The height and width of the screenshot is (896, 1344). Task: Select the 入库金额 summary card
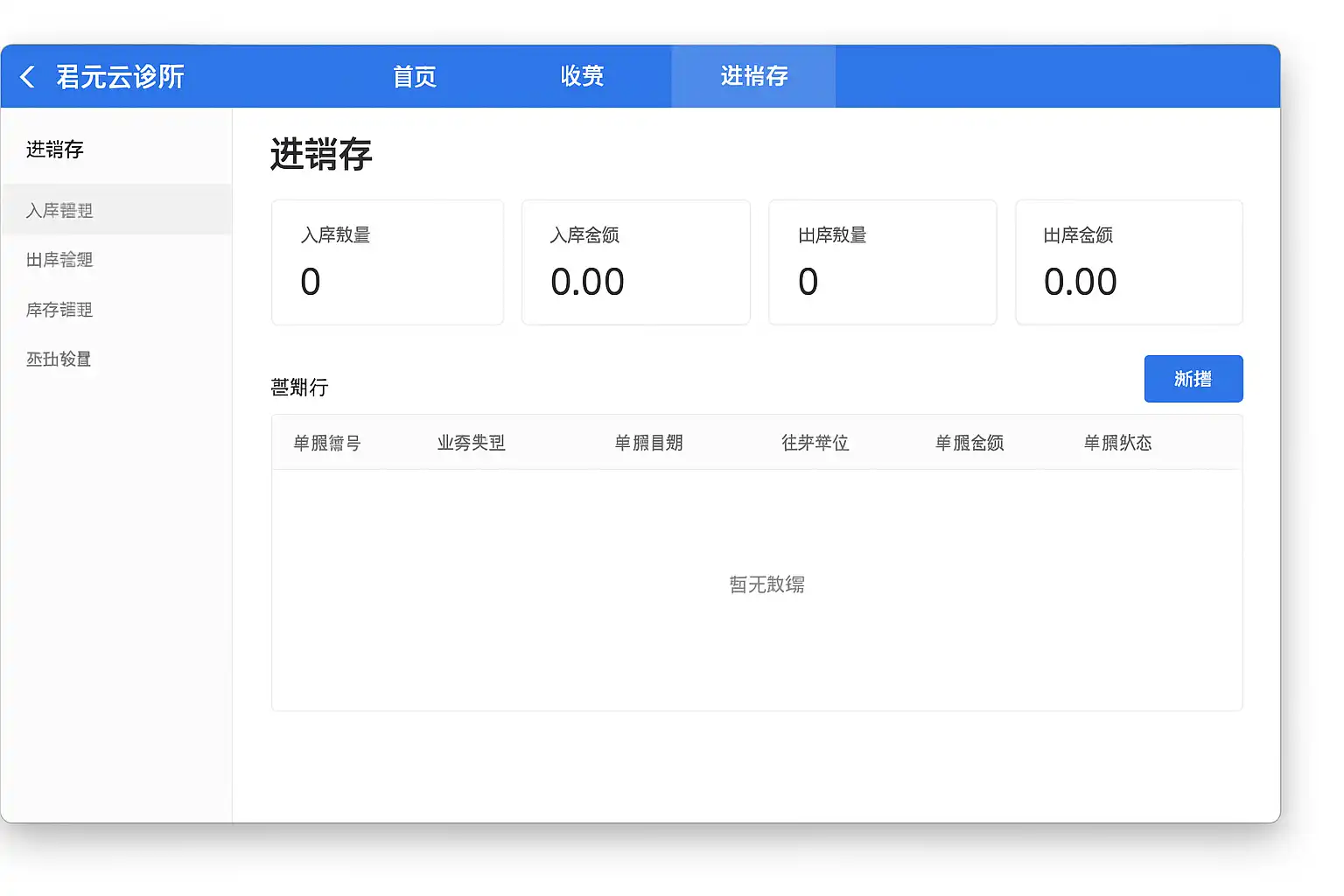[635, 262]
